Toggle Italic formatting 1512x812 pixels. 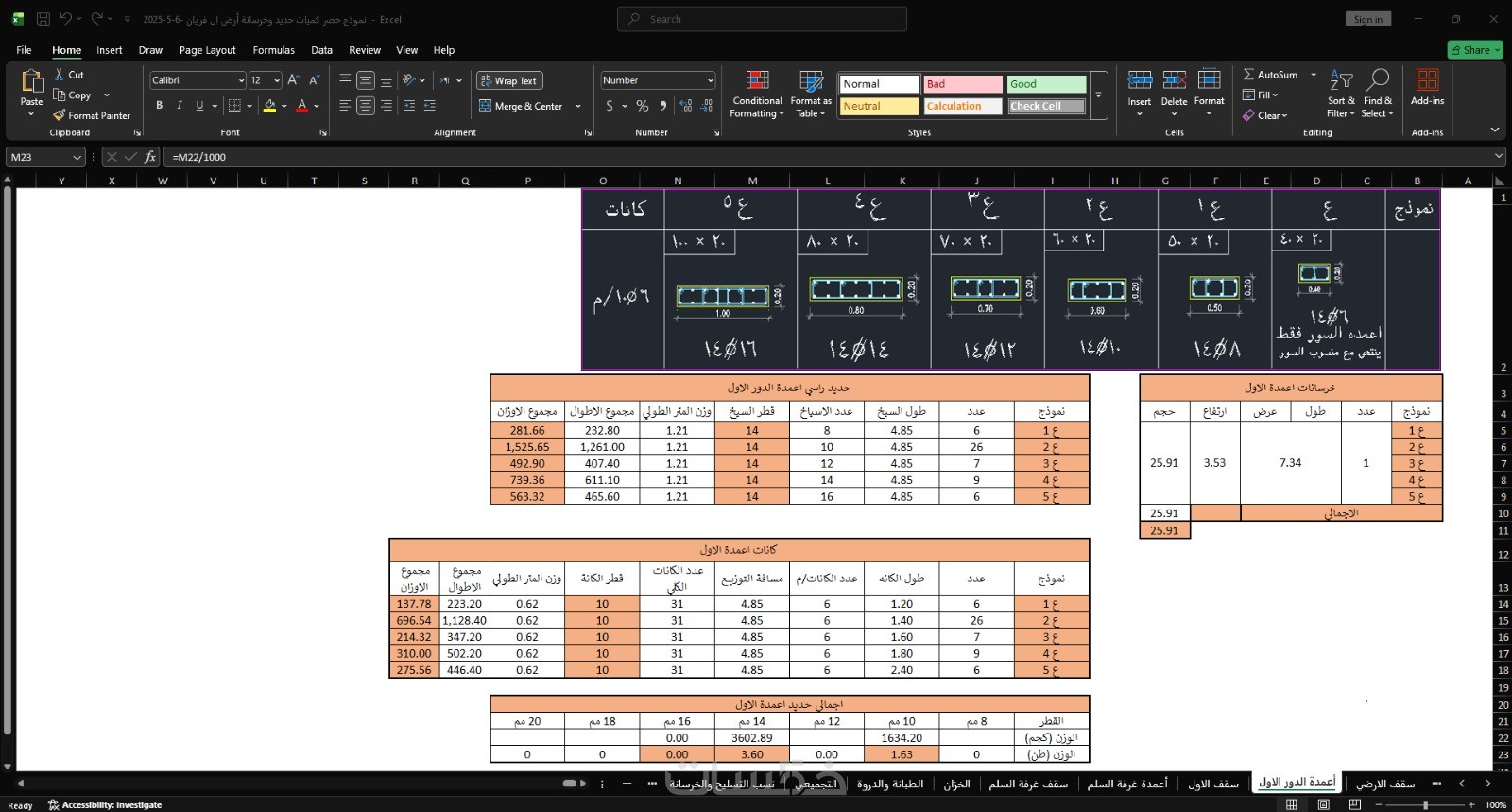coord(180,106)
